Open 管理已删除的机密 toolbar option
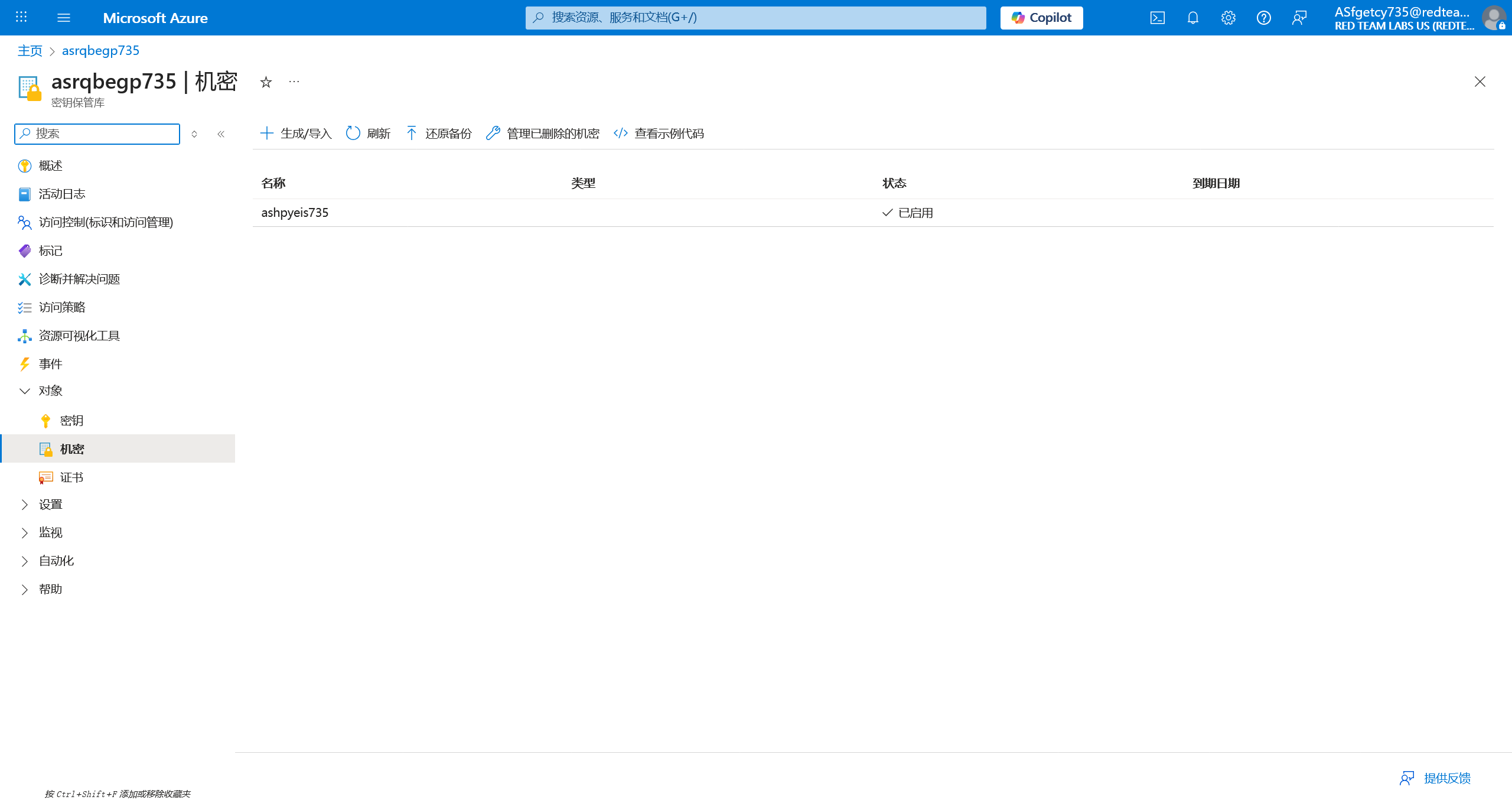 pyautogui.click(x=543, y=134)
